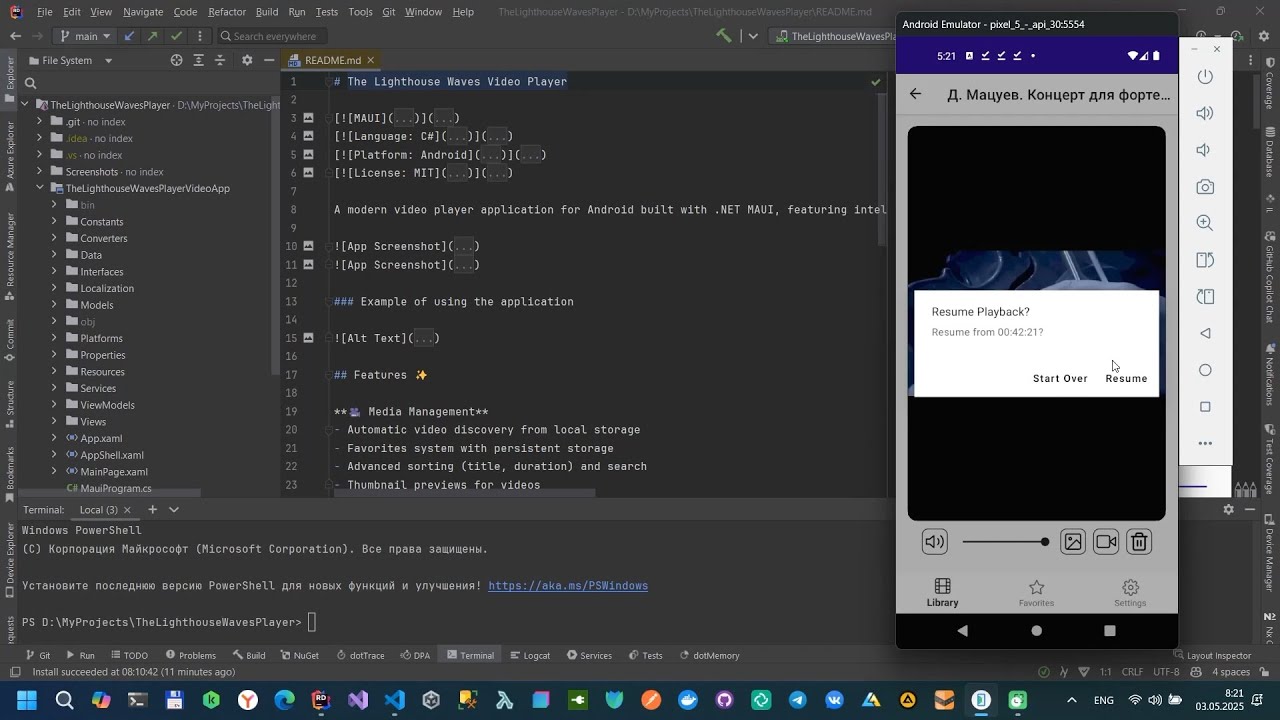Screen dimensions: 1280x720
Task: Click emulator Volume Up icon
Action: click(x=1205, y=113)
